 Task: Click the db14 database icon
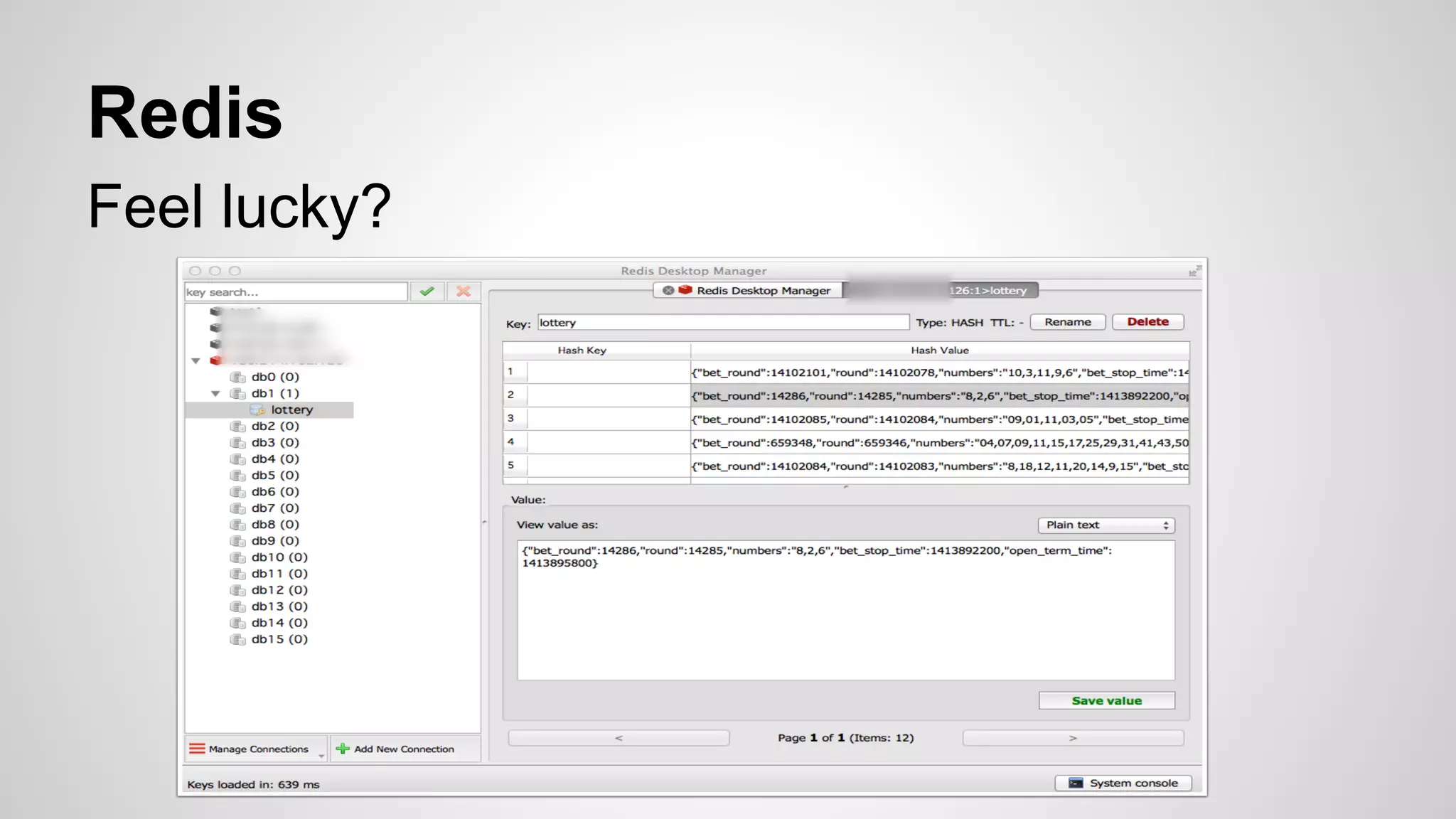237,623
